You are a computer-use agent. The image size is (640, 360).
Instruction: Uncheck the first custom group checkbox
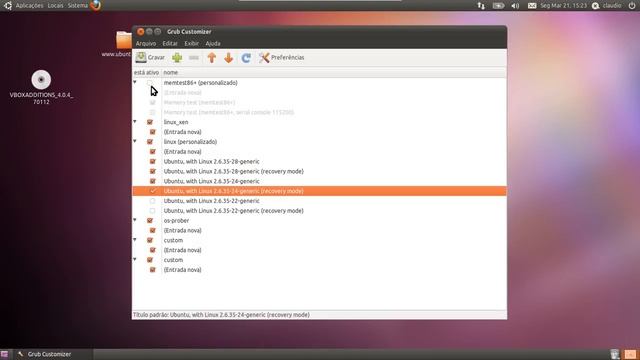pos(150,240)
